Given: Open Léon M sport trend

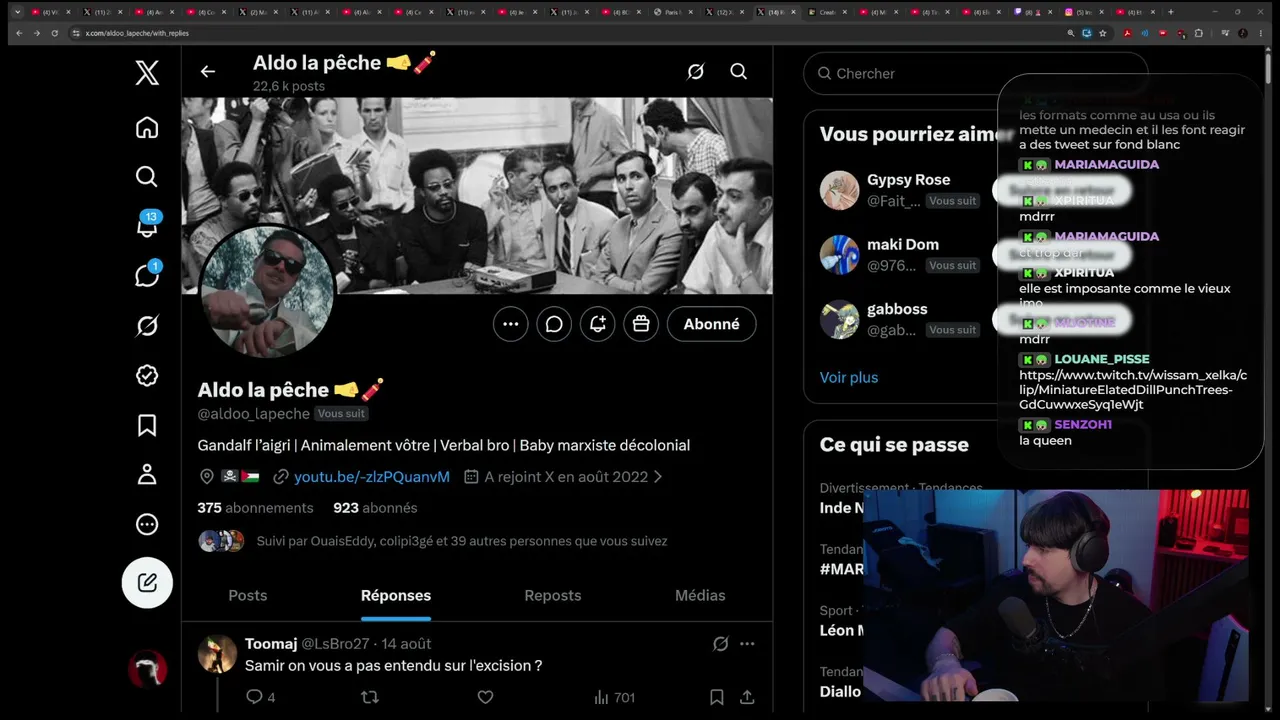Looking at the screenshot, I should (842, 630).
